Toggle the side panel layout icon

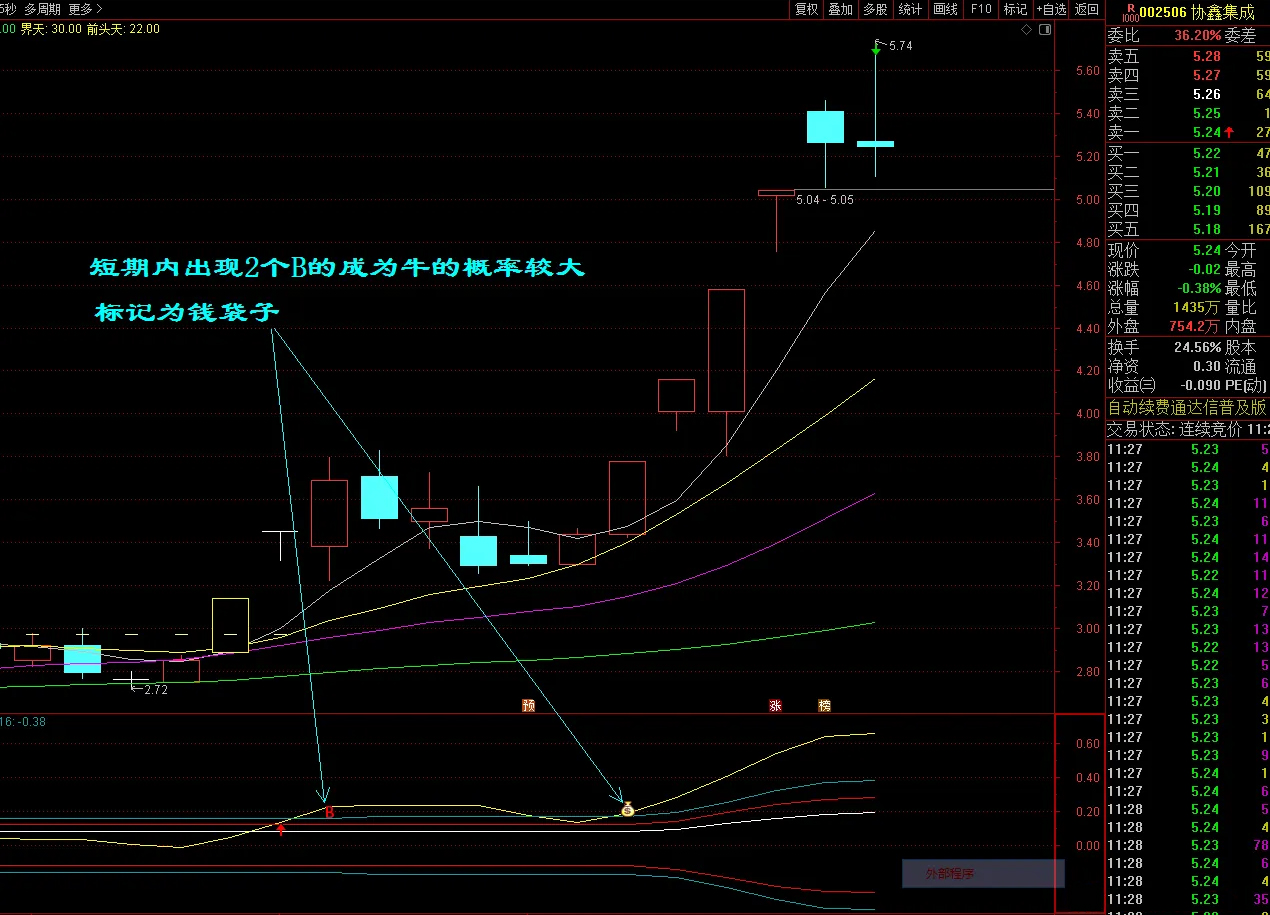(1045, 30)
